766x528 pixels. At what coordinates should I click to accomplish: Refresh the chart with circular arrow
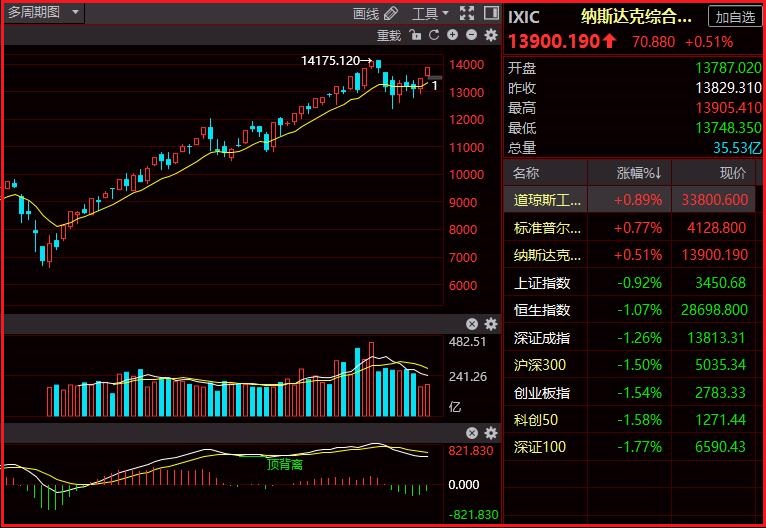tap(434, 35)
